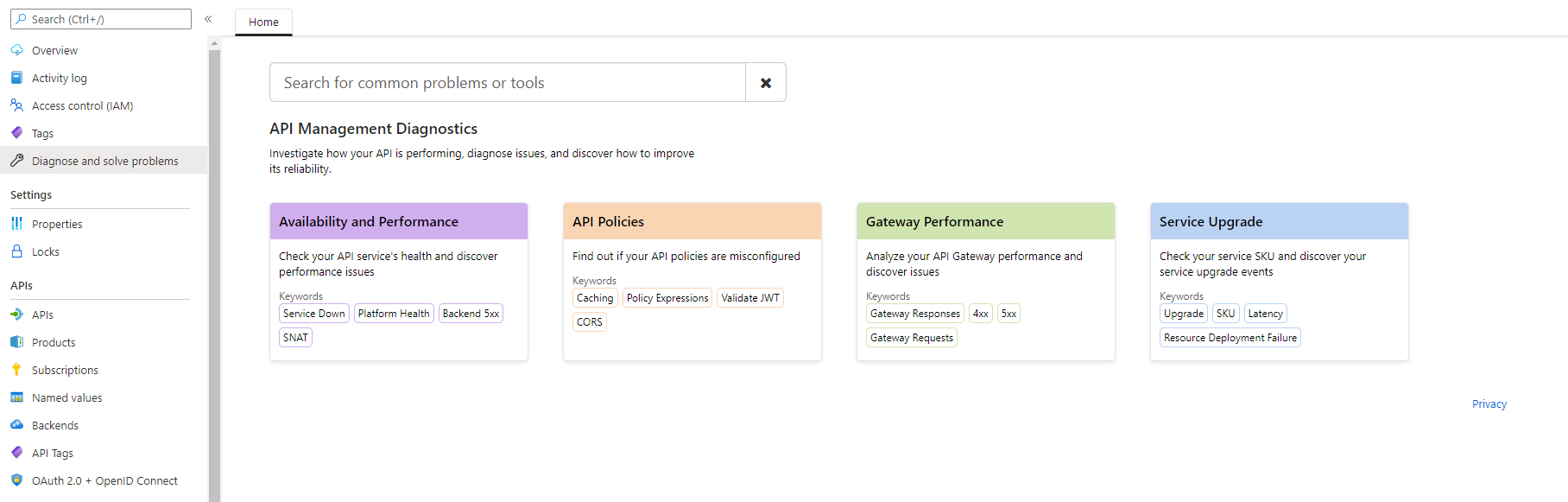Click the Overview cloud icon

[x=16, y=50]
